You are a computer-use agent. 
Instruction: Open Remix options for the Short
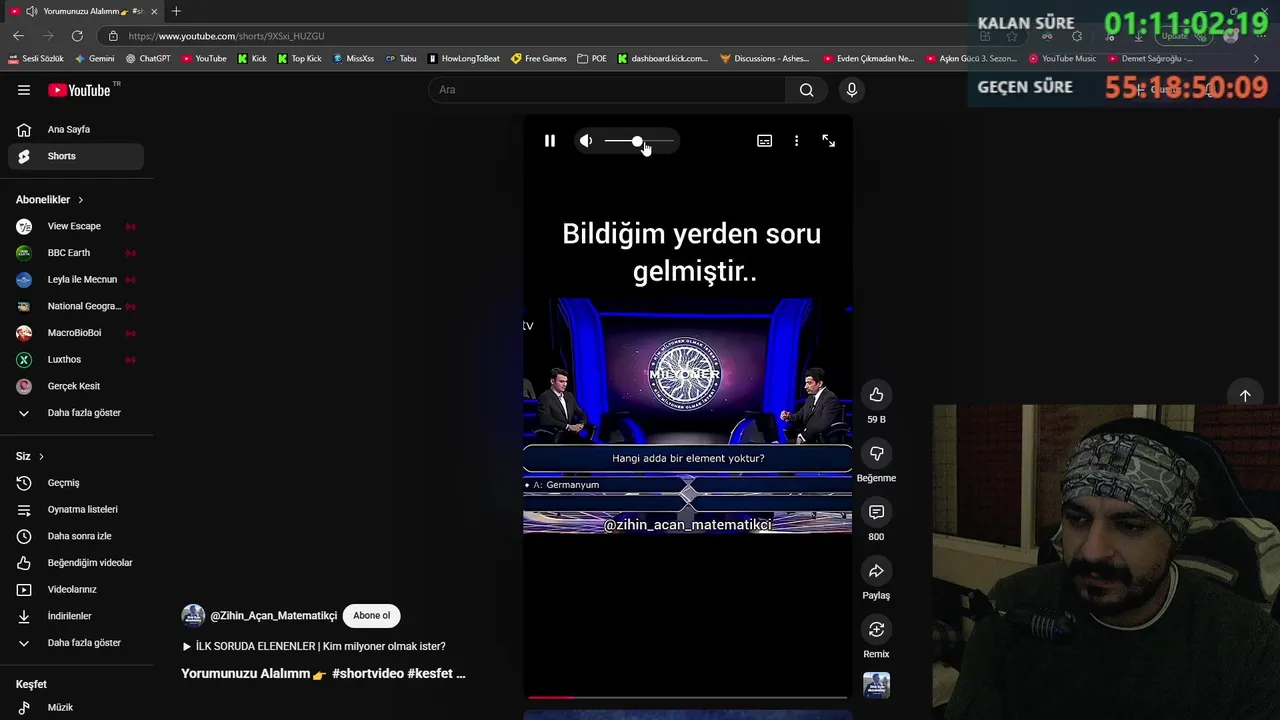point(876,629)
